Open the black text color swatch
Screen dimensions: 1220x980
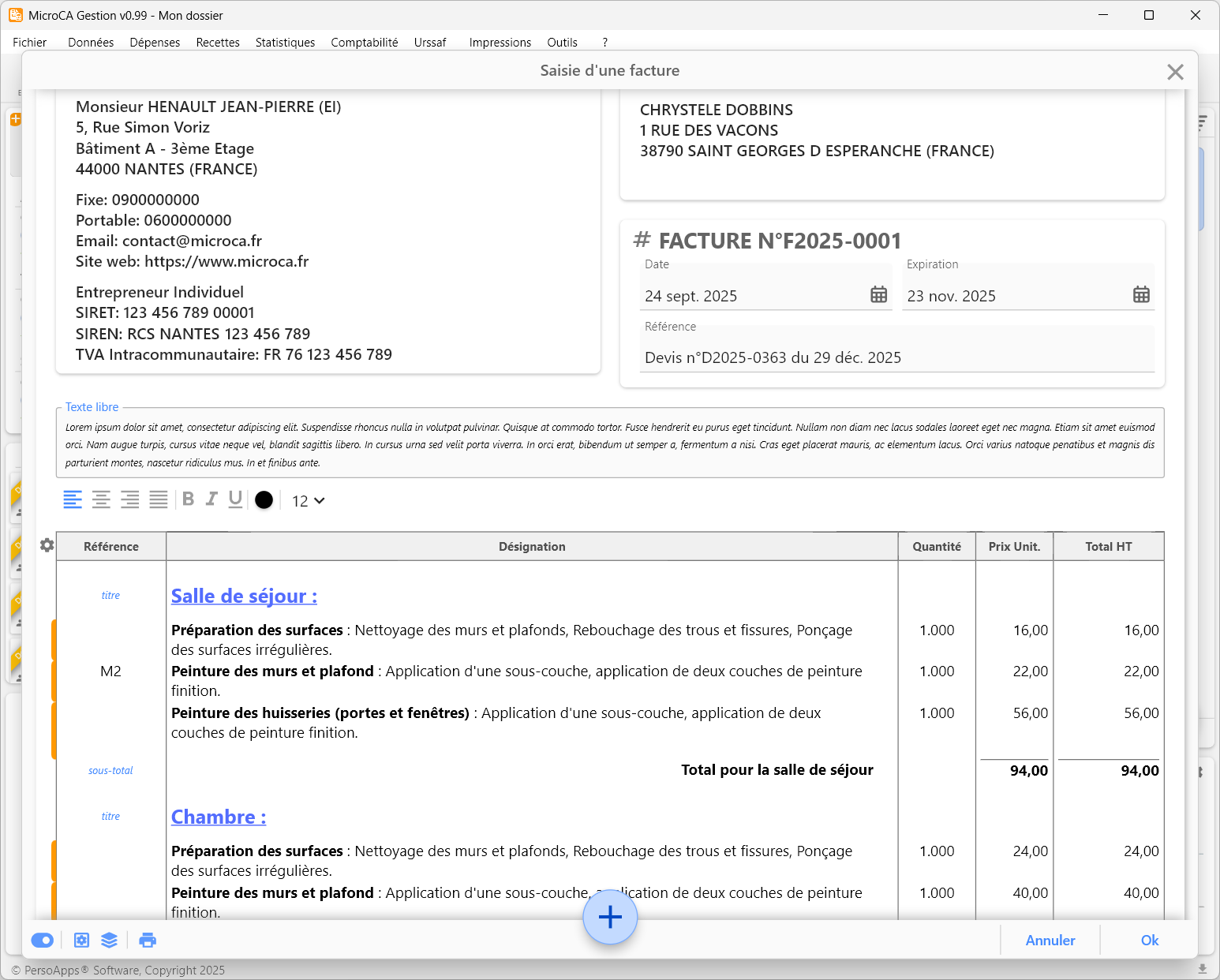point(264,500)
